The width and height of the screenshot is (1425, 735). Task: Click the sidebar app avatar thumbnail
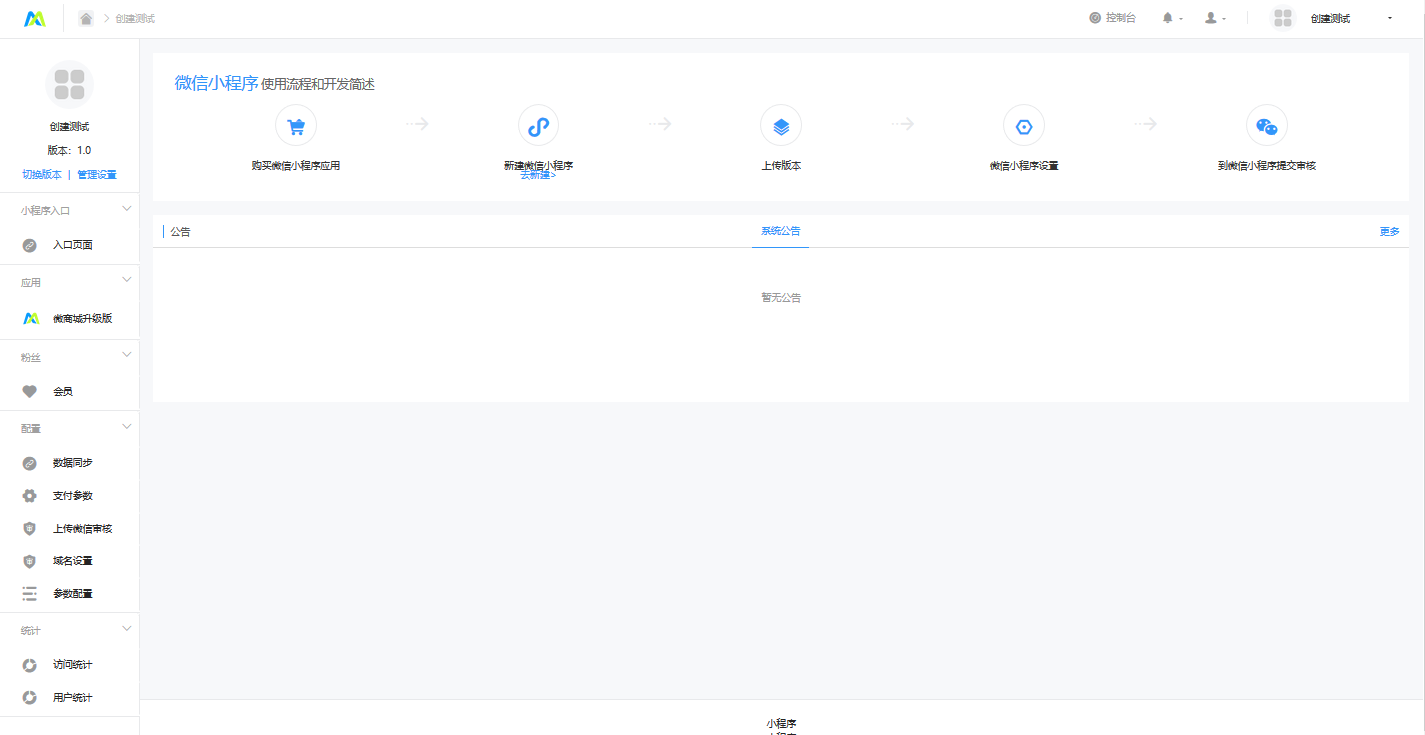pos(70,84)
